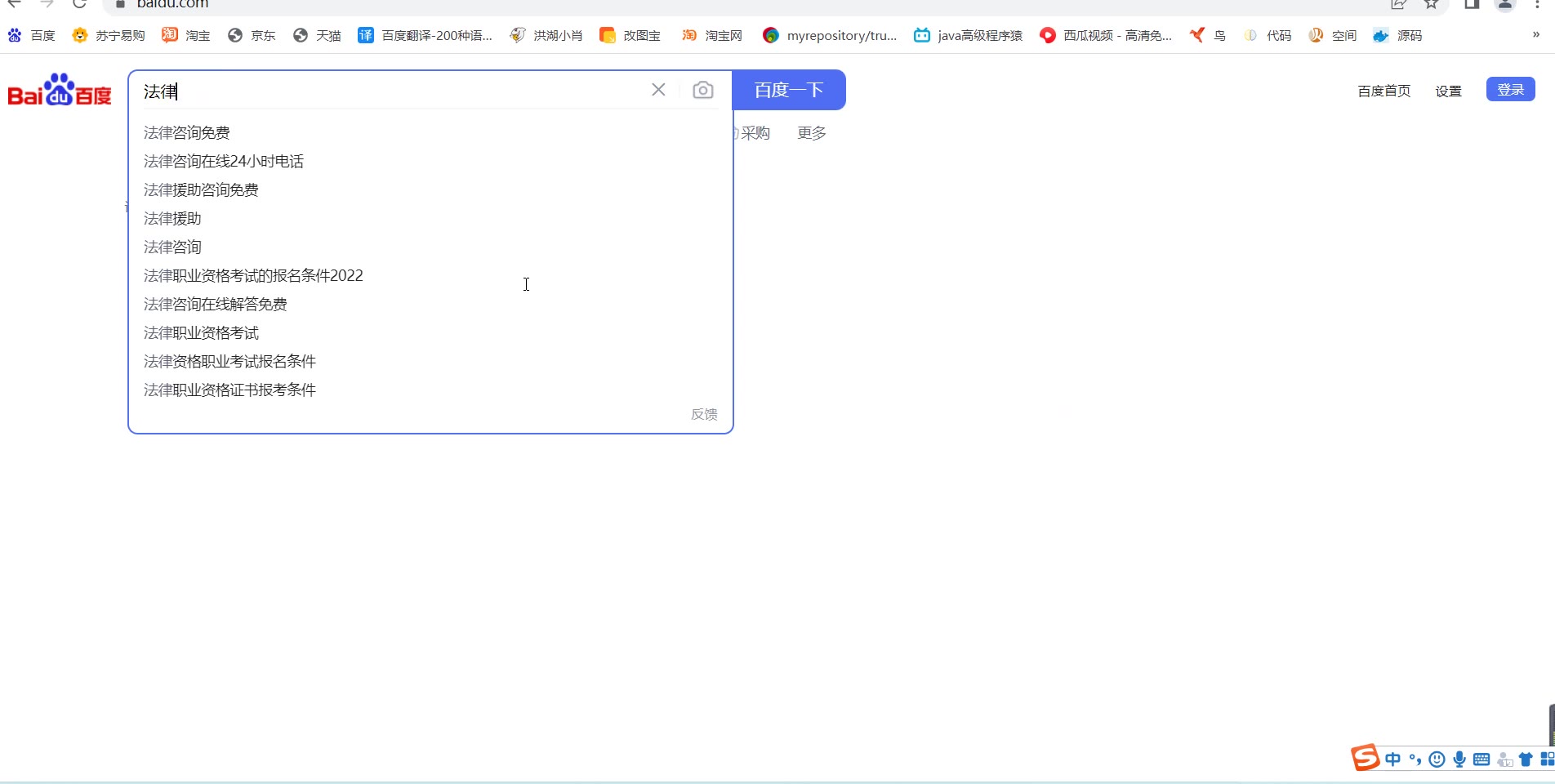This screenshot has width=1555, height=784.
Task: Open the 京东 bookmark
Action: point(252,35)
